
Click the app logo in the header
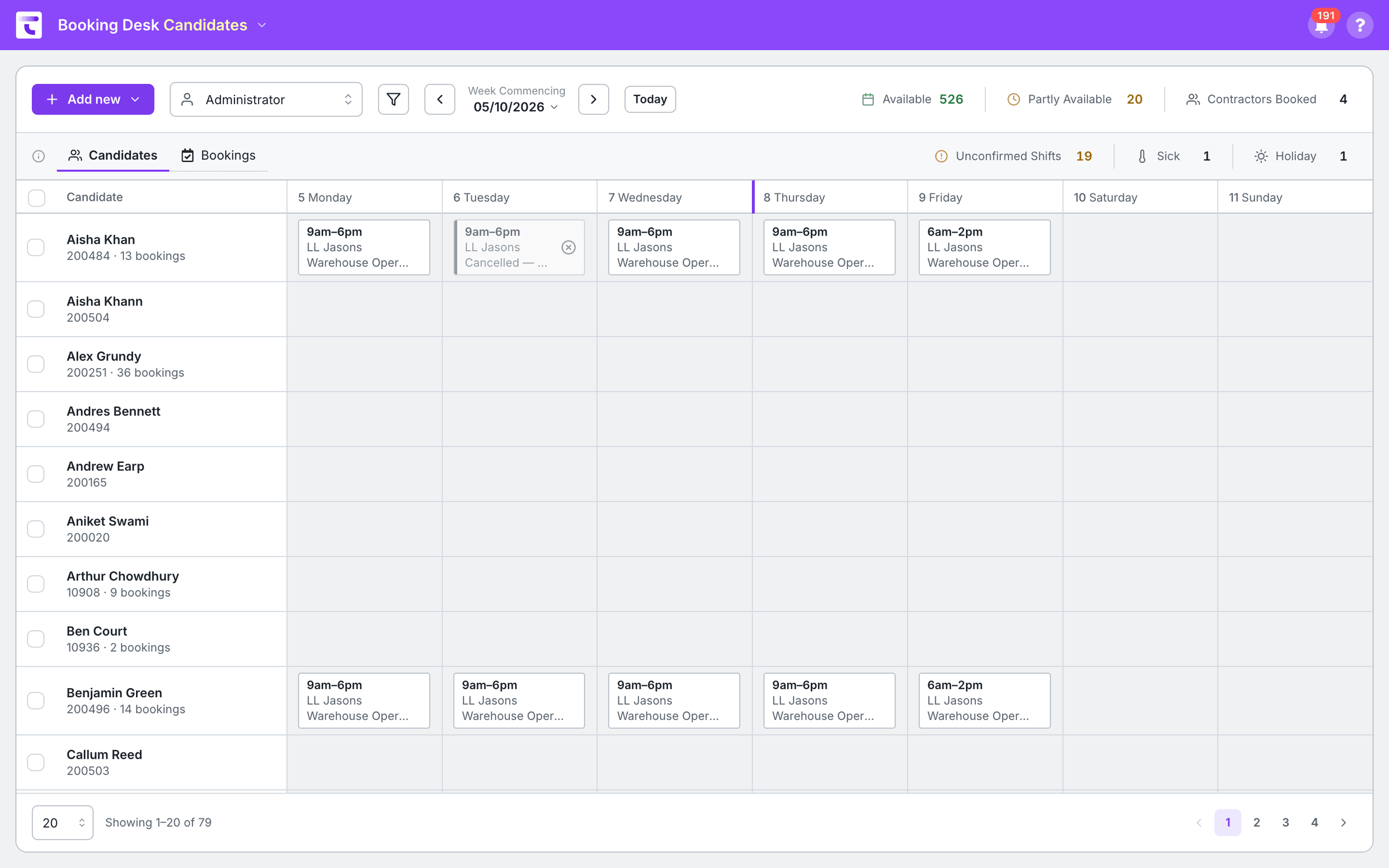coord(29,25)
